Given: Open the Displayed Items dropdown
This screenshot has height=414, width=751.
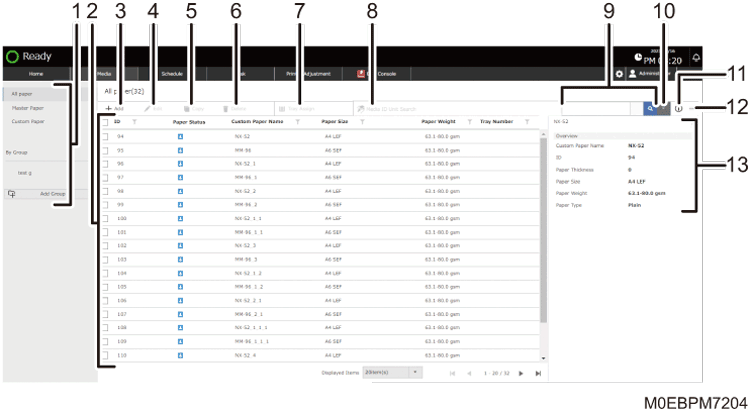Looking at the screenshot, I should tap(391, 373).
